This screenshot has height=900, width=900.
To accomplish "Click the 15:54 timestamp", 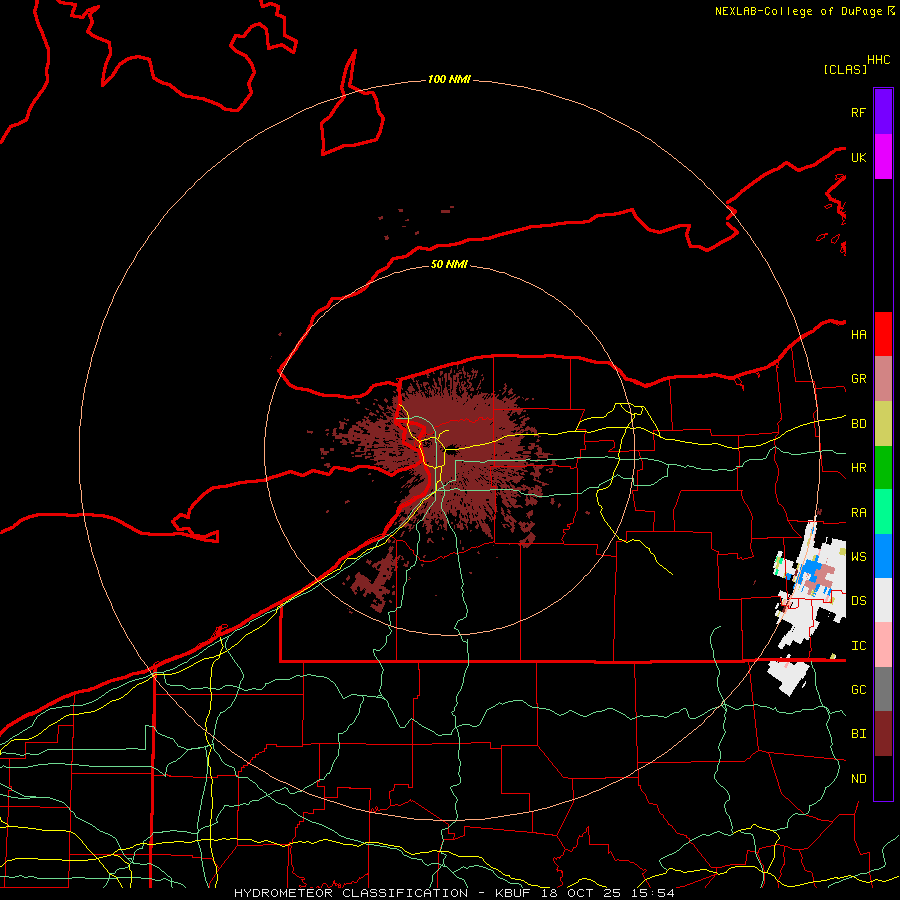I will [x=652, y=893].
